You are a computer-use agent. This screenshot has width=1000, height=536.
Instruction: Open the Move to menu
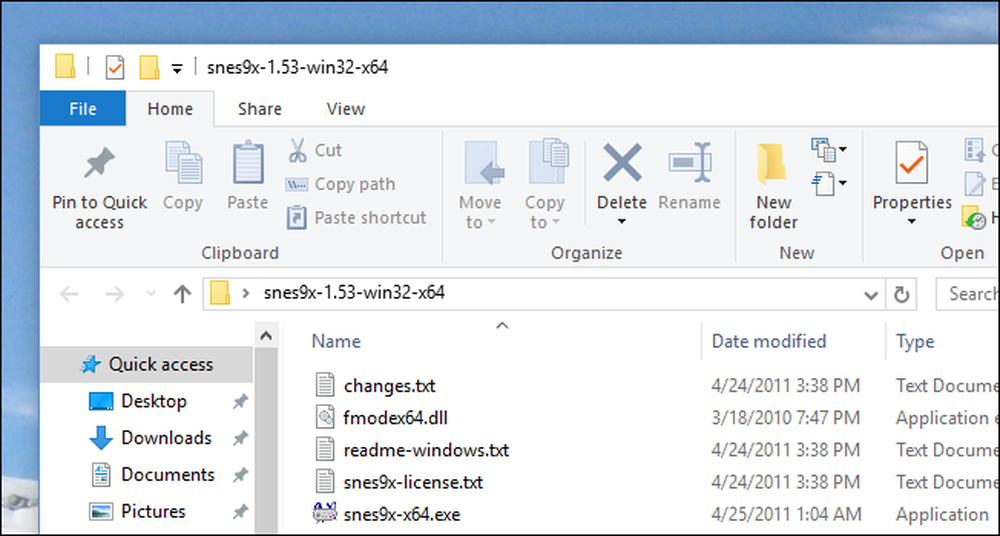coord(480,186)
